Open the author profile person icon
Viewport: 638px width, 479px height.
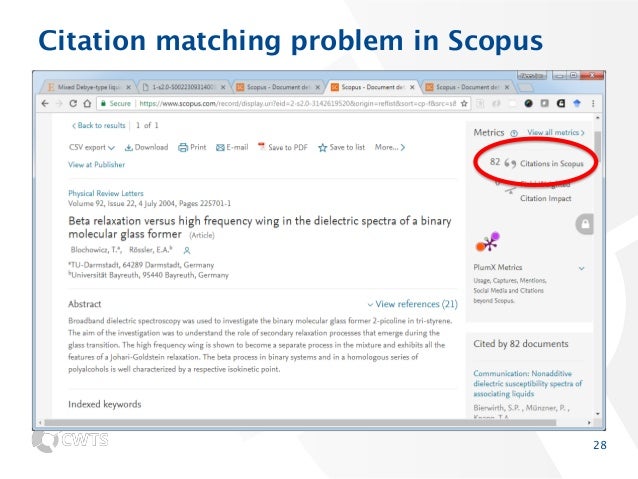[187, 250]
